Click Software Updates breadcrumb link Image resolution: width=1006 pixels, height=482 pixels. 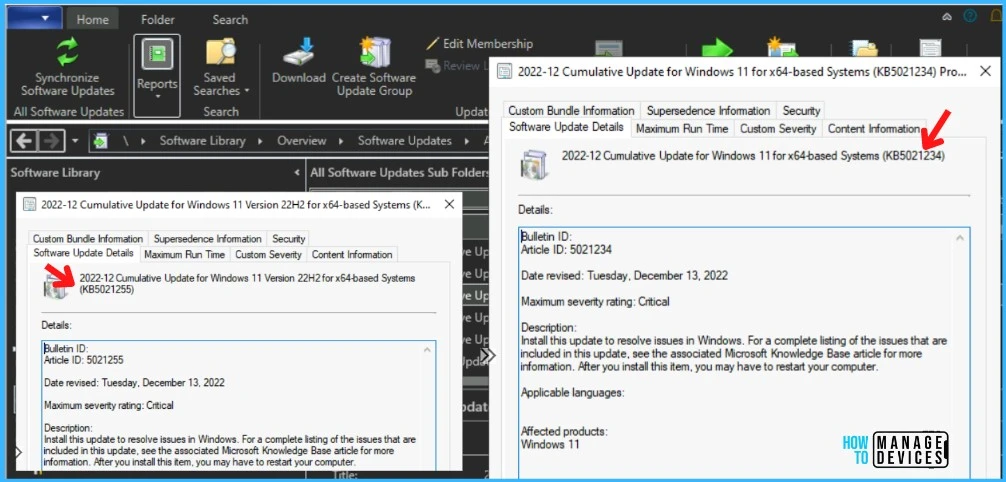tap(405, 141)
